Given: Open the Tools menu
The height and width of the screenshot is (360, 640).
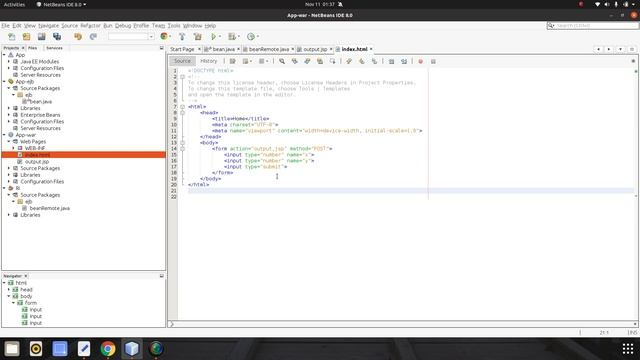Looking at the screenshot, I should click(174, 25).
